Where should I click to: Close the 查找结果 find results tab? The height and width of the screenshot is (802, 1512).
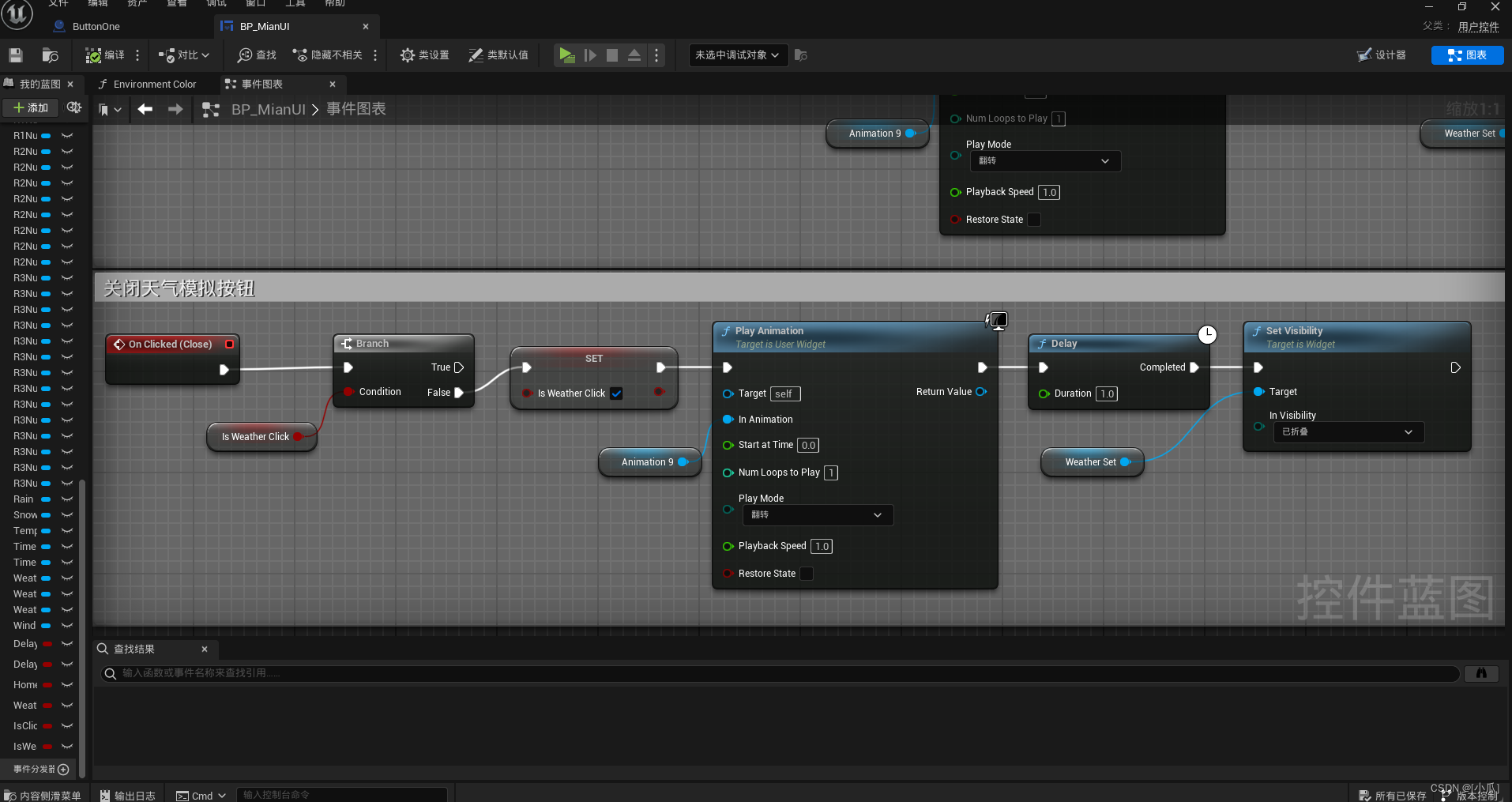[x=205, y=649]
